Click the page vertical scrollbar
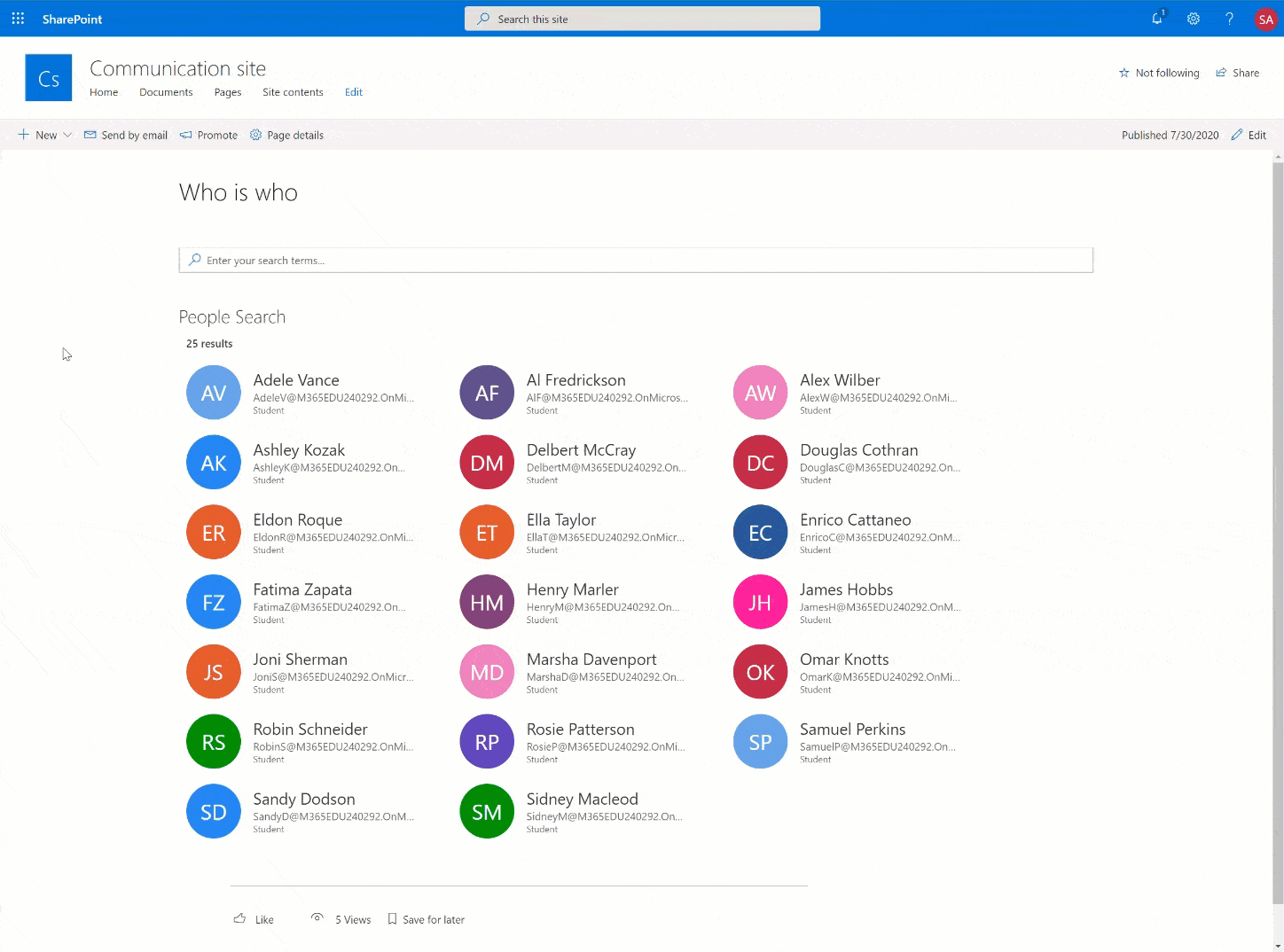 [1278, 532]
